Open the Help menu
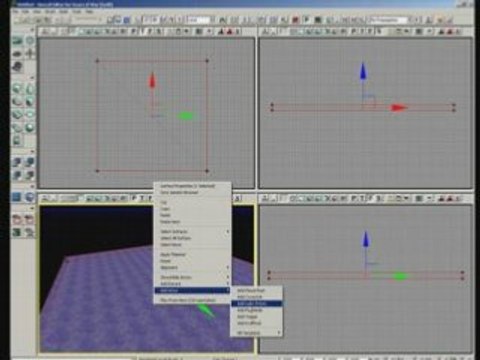The height and width of the screenshot is (360, 480). click(x=89, y=11)
